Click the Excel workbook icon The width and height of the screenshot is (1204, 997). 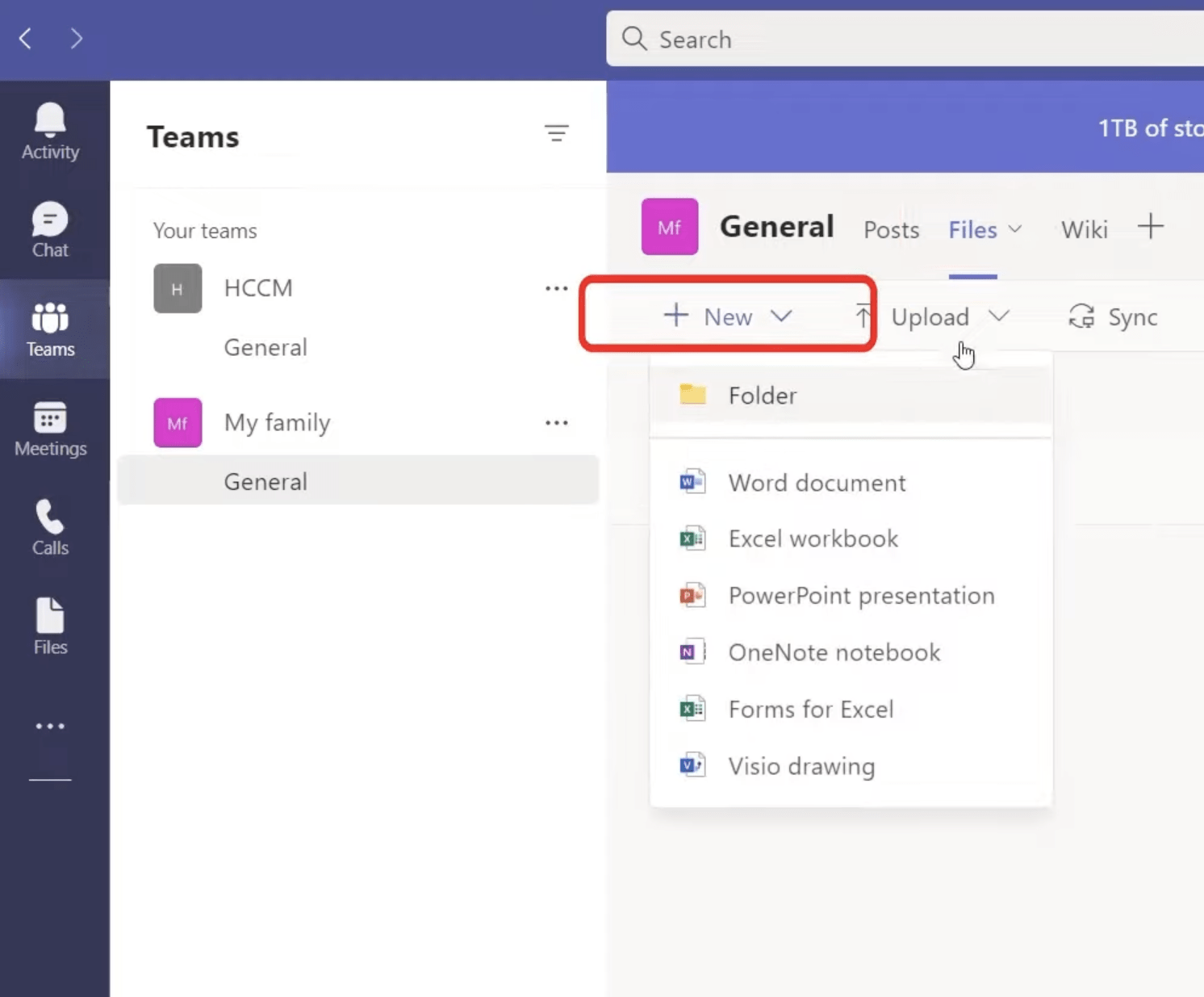pos(692,538)
